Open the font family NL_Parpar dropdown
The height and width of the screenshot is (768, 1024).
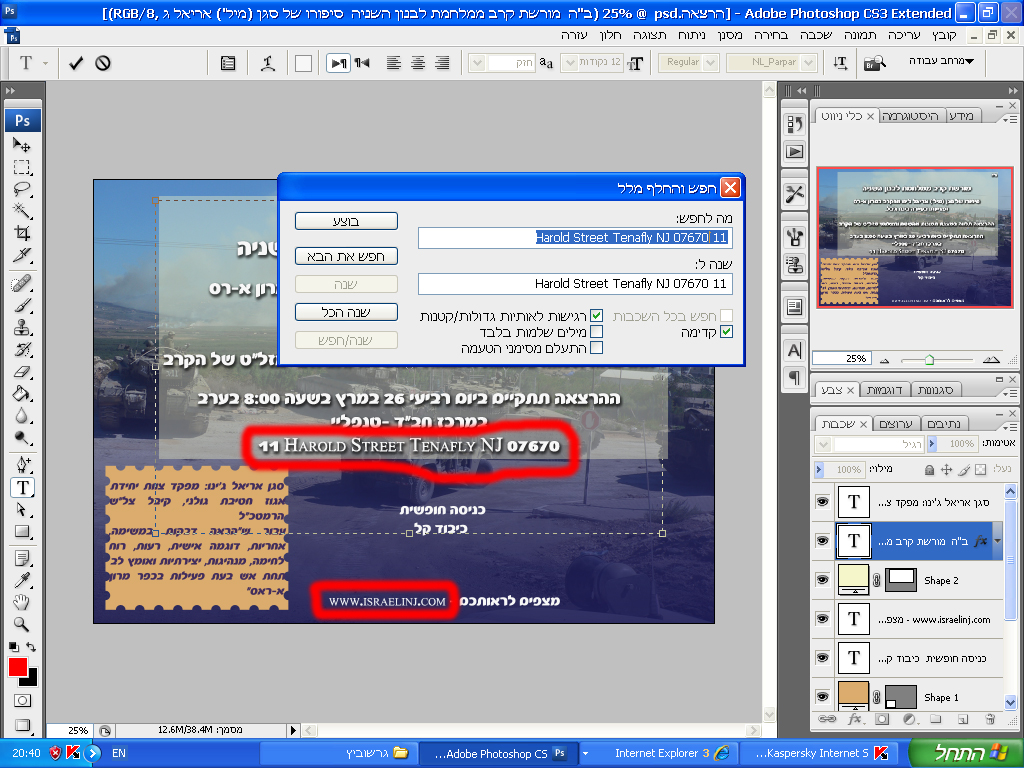tap(809, 63)
